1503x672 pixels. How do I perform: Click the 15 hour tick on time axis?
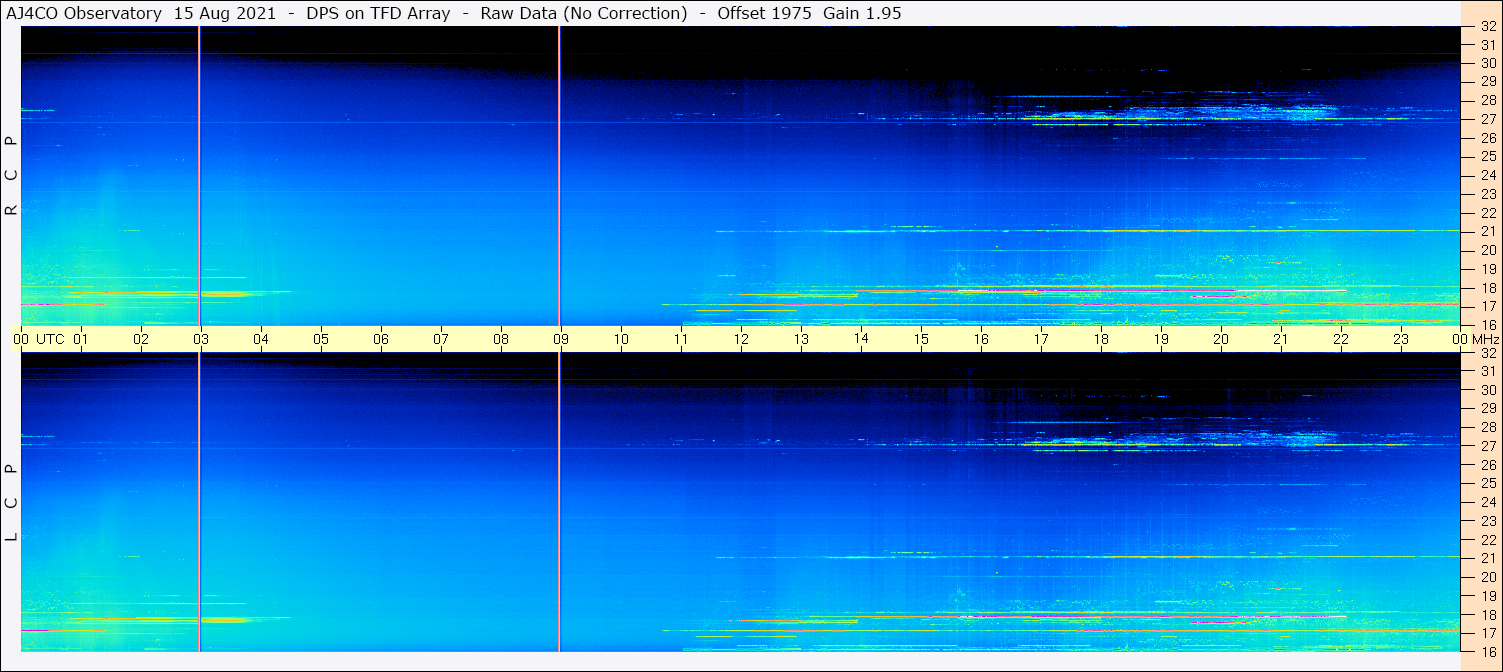[x=921, y=339]
